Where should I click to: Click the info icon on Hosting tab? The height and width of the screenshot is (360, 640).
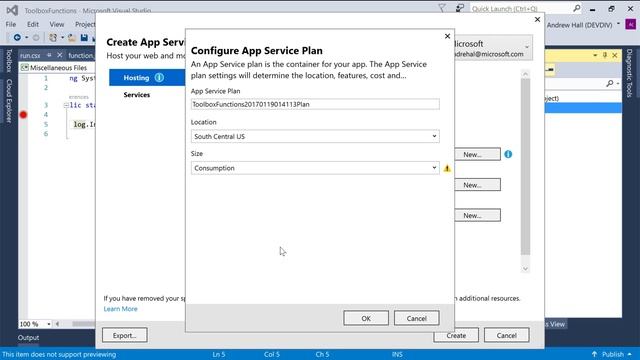point(159,78)
